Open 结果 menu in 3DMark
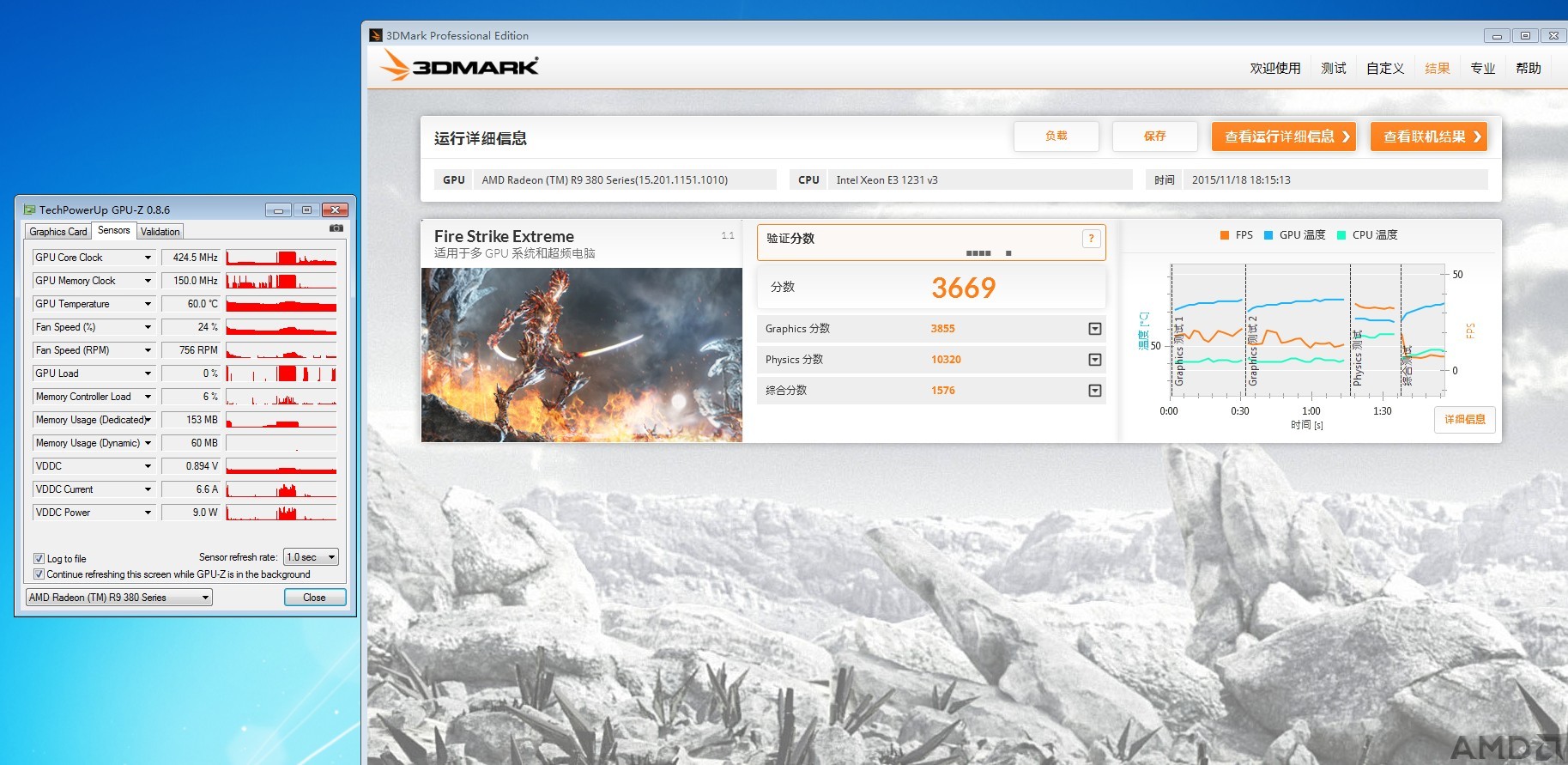The image size is (1568, 765). (x=1438, y=68)
